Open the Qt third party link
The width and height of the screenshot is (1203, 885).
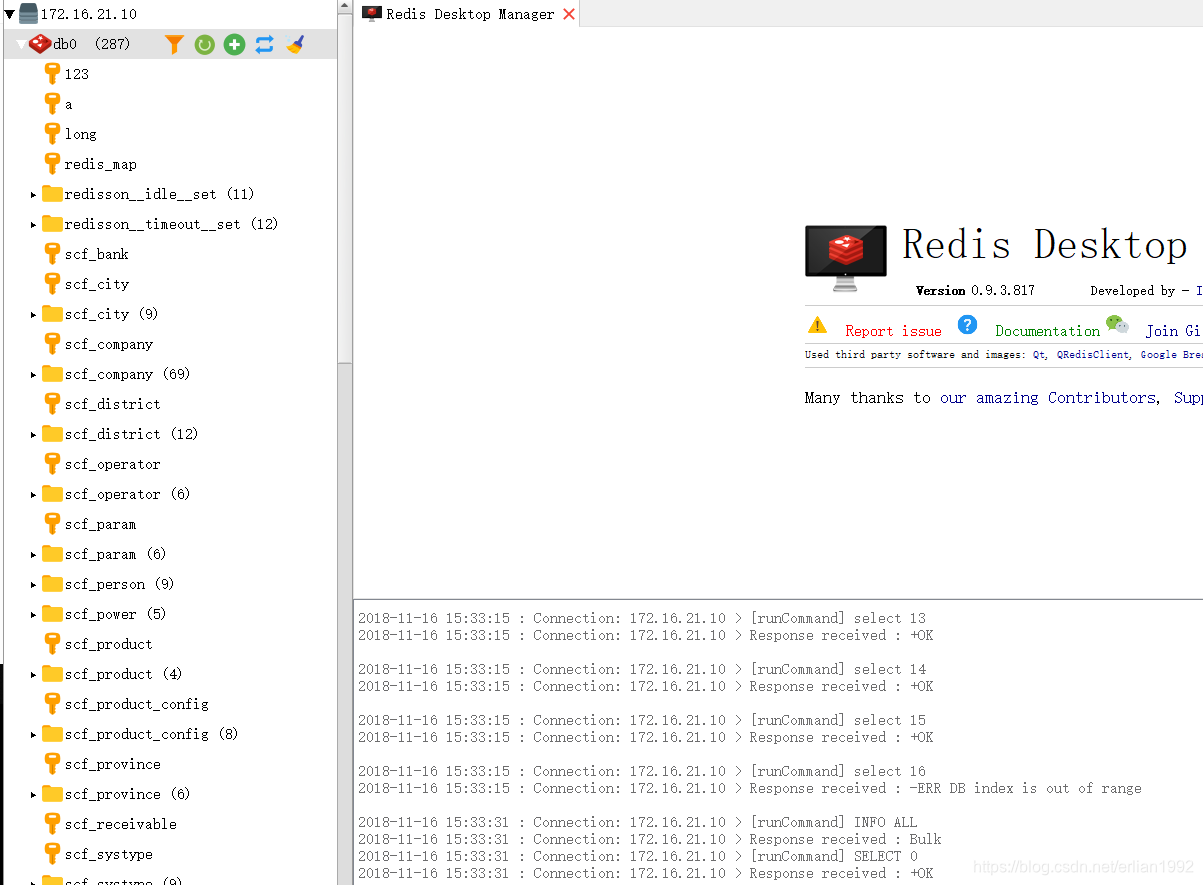point(1040,355)
